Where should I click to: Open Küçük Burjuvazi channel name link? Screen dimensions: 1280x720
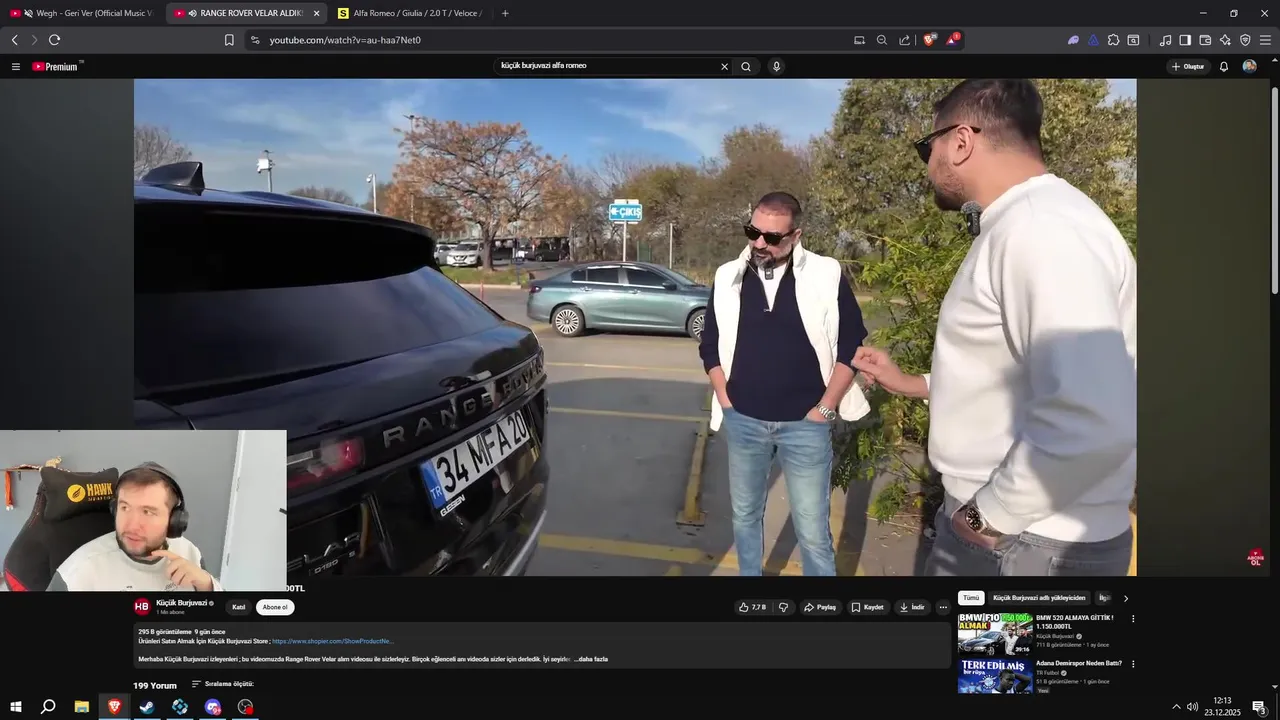pos(182,603)
